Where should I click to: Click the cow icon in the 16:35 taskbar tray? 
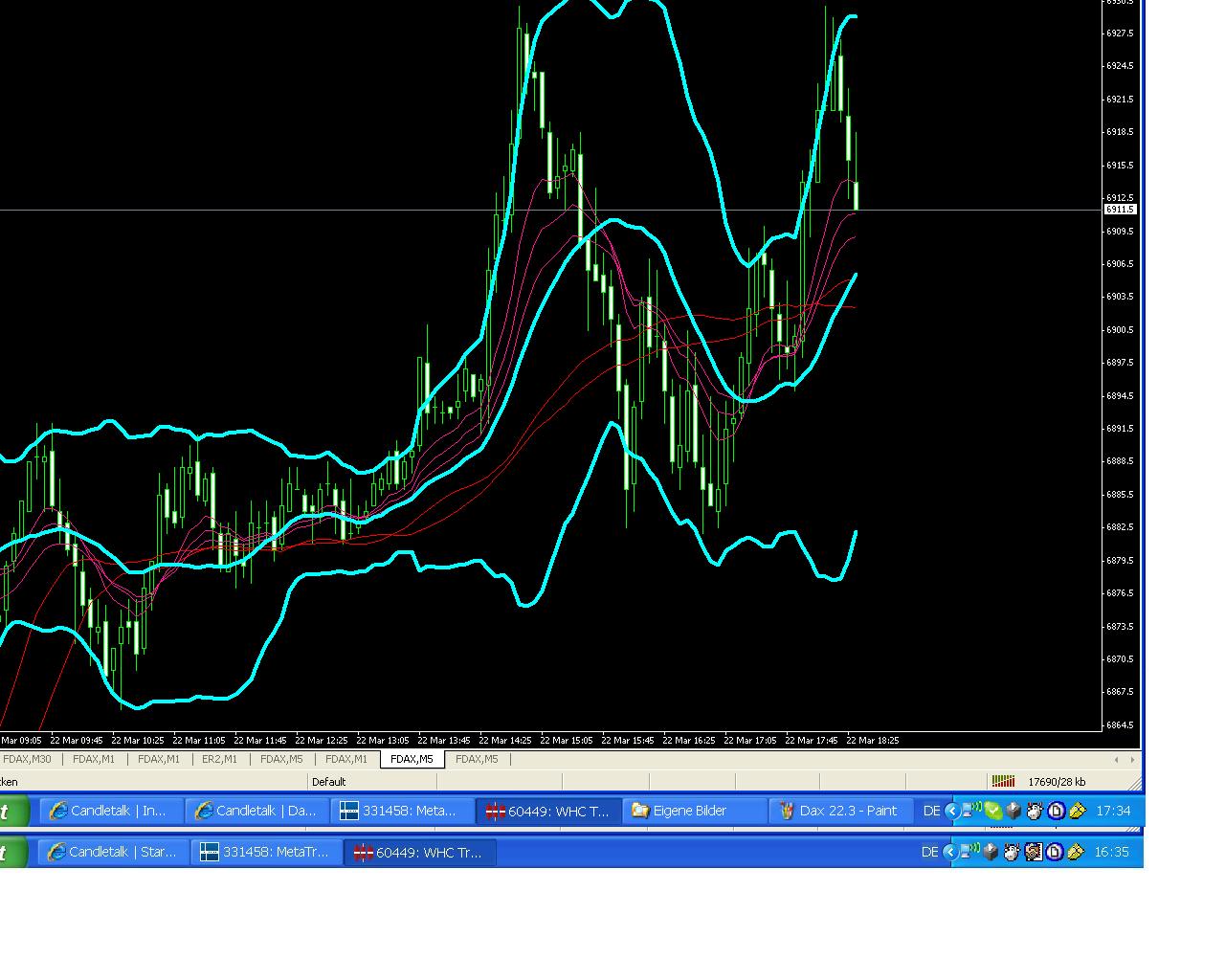tap(1012, 852)
